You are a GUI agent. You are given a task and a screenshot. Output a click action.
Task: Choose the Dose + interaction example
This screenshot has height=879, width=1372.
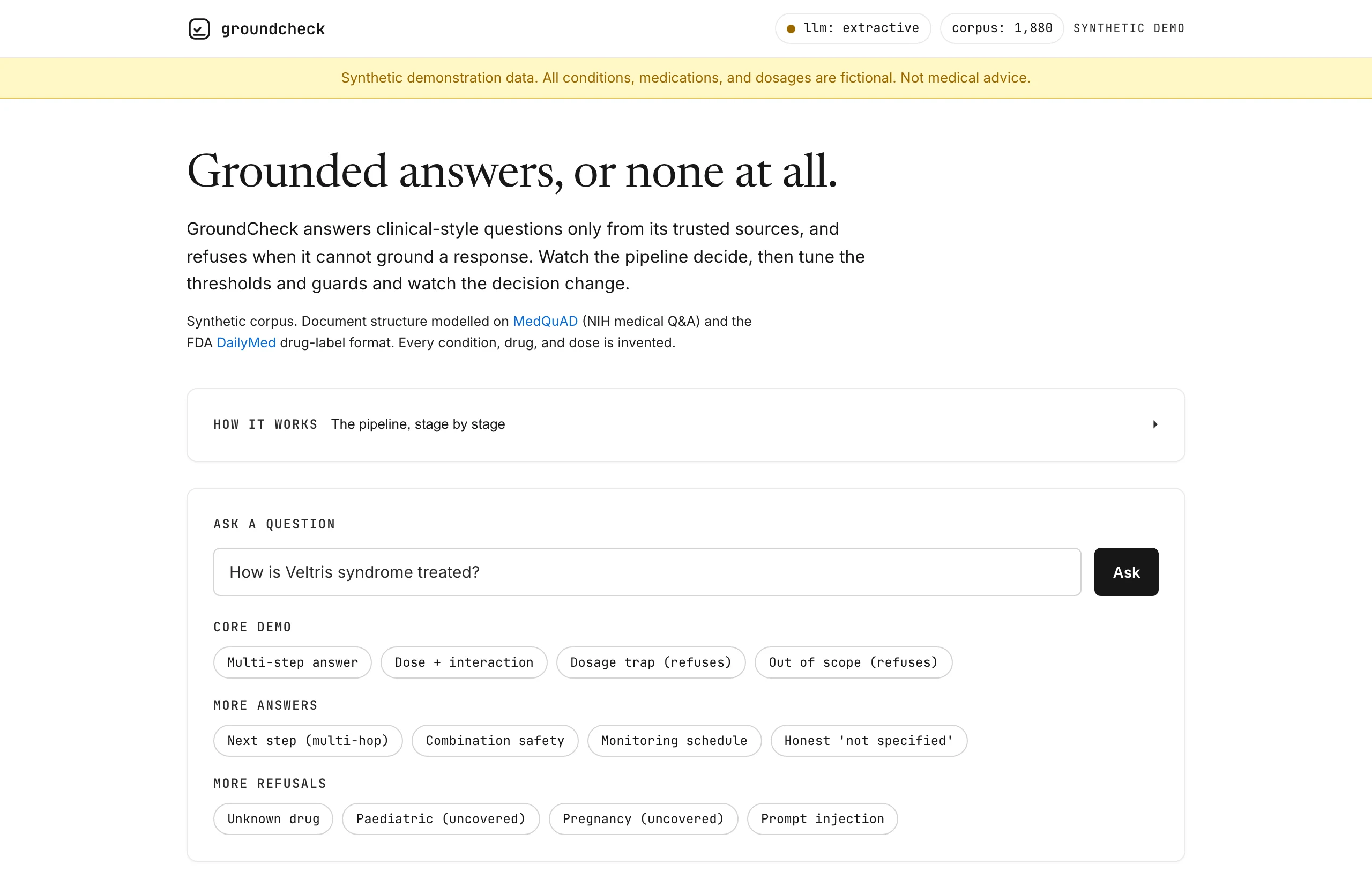tap(464, 662)
